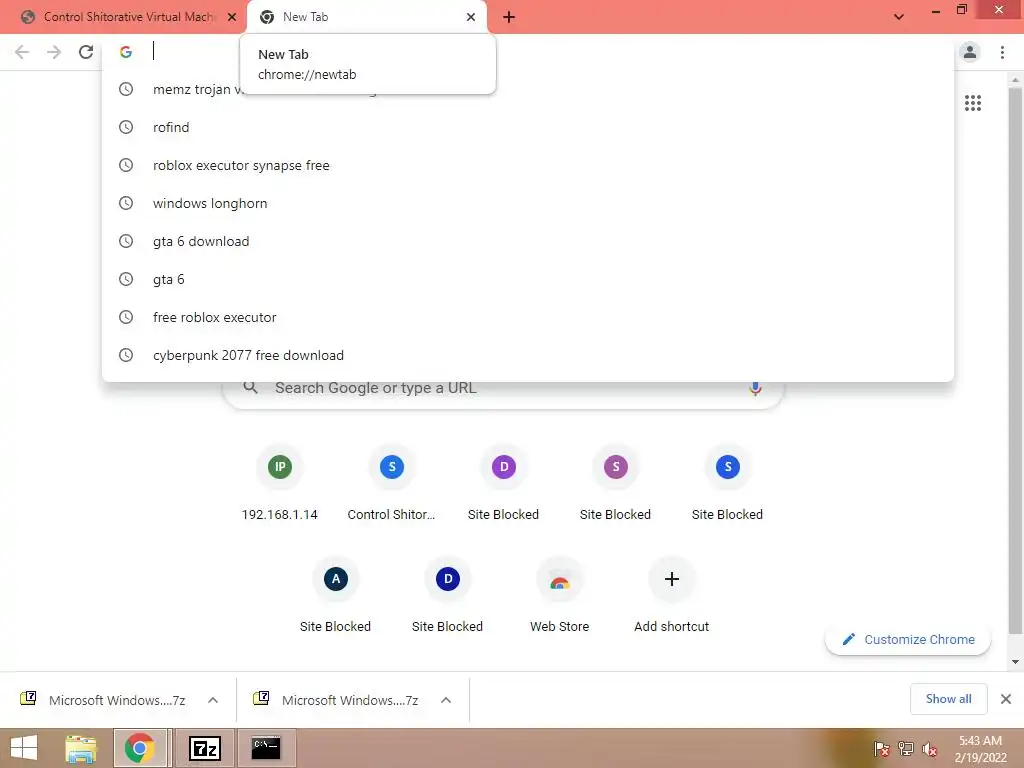Open second Microsoft Windows....7z download

pyautogui.click(x=336, y=700)
